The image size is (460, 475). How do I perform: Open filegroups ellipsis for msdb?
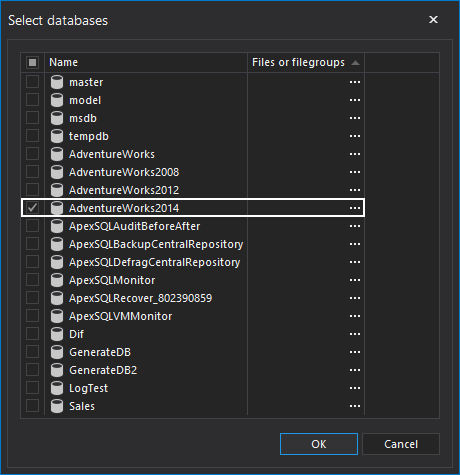coord(355,118)
